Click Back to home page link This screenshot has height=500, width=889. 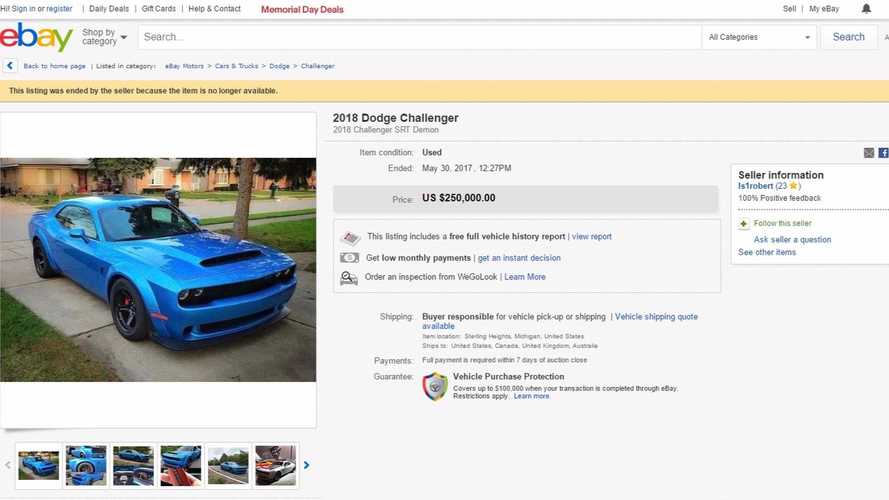coord(54,66)
